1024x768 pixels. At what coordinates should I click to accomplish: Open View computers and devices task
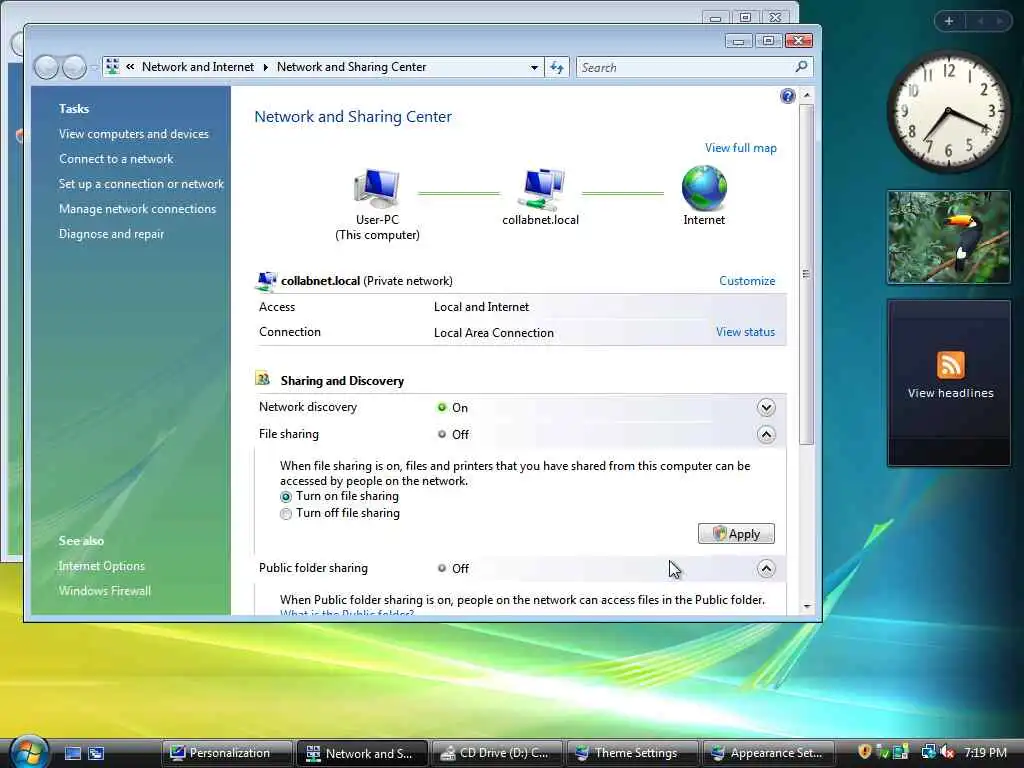pos(134,134)
